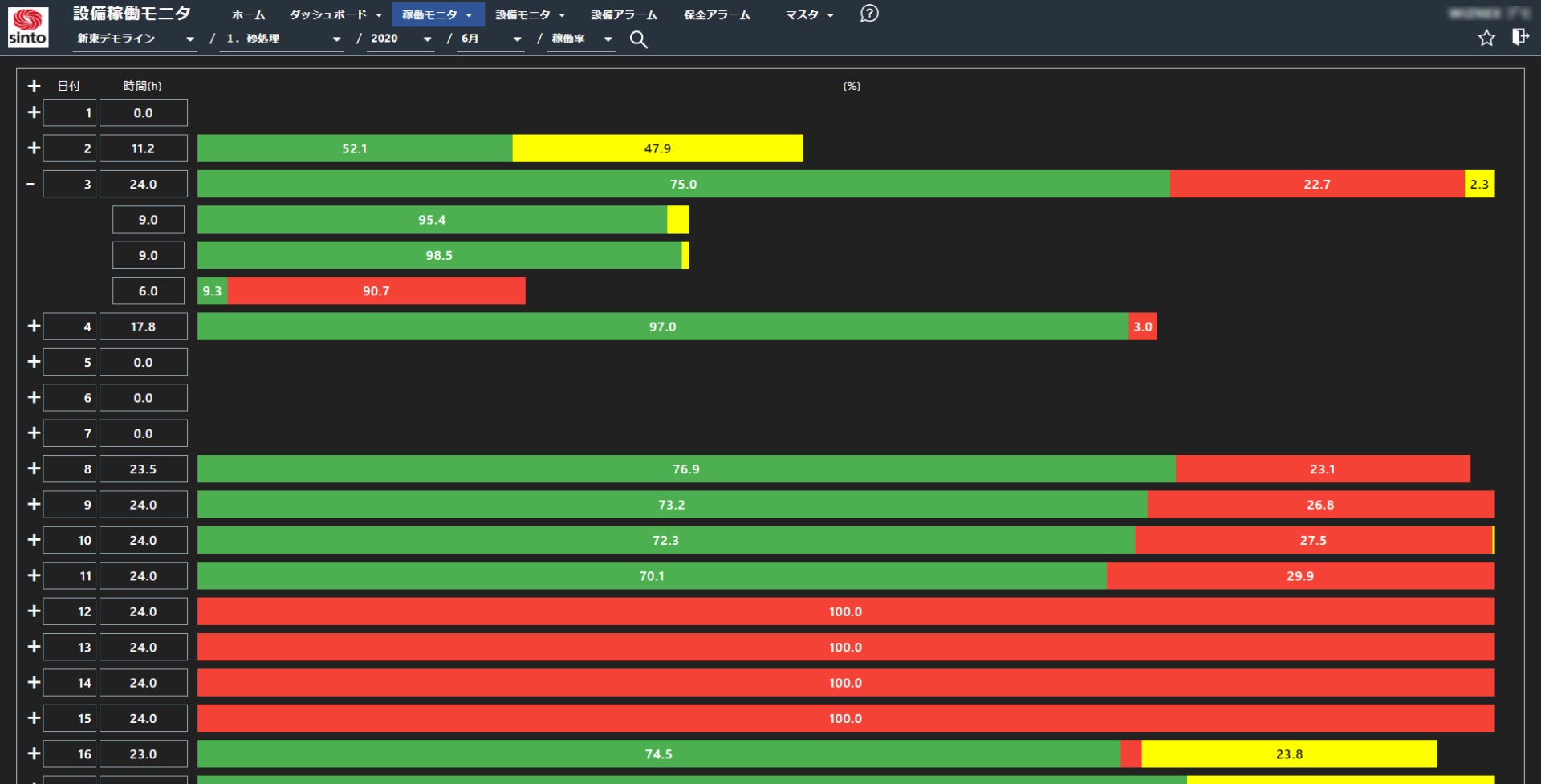Expand day 8 row details
The image size is (1541, 784).
pos(34,468)
